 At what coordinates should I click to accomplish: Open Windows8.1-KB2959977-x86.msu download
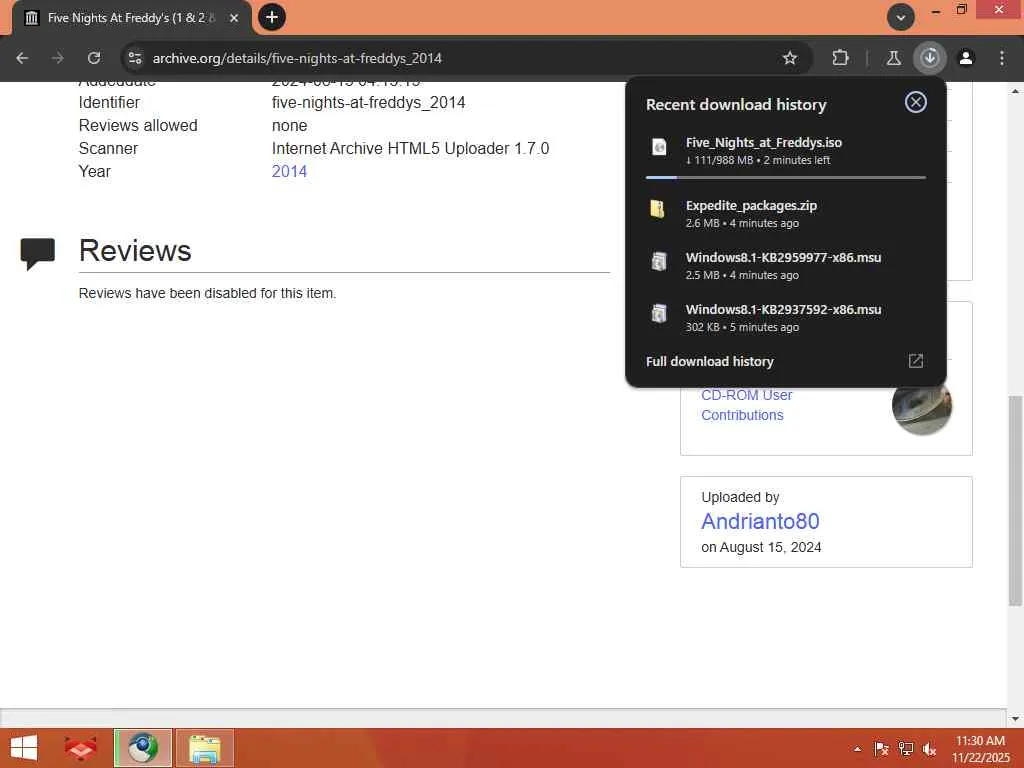click(x=786, y=266)
